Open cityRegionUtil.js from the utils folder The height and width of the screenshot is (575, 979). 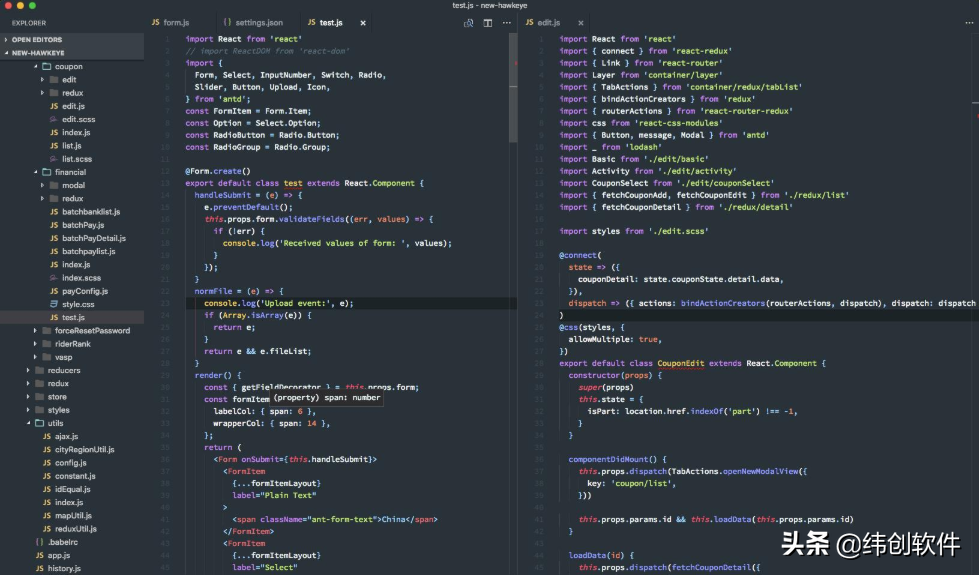point(84,450)
